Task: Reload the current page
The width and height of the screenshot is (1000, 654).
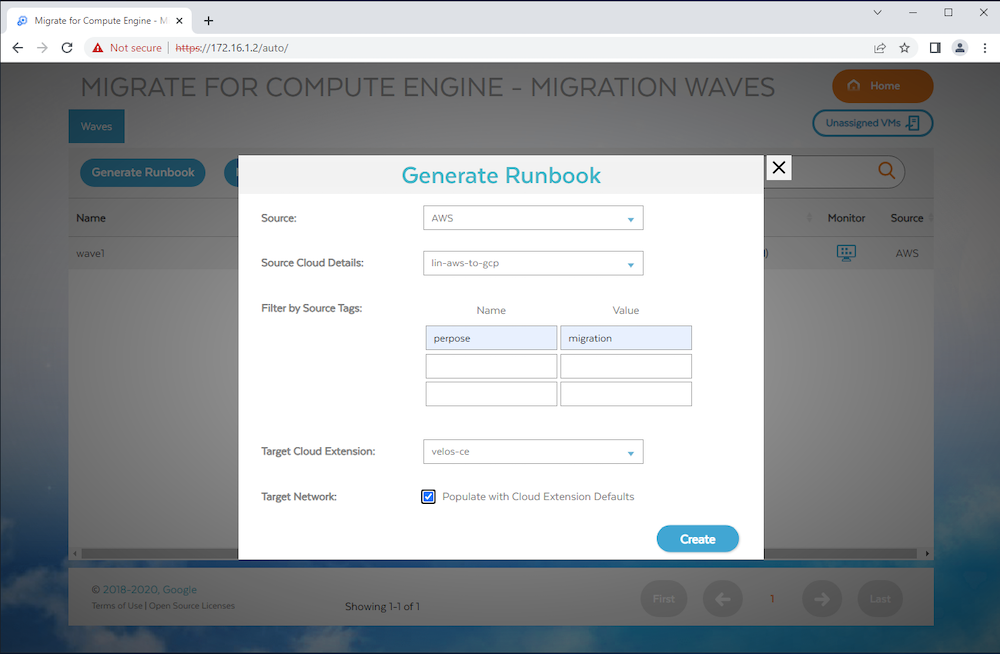Action: tap(67, 48)
